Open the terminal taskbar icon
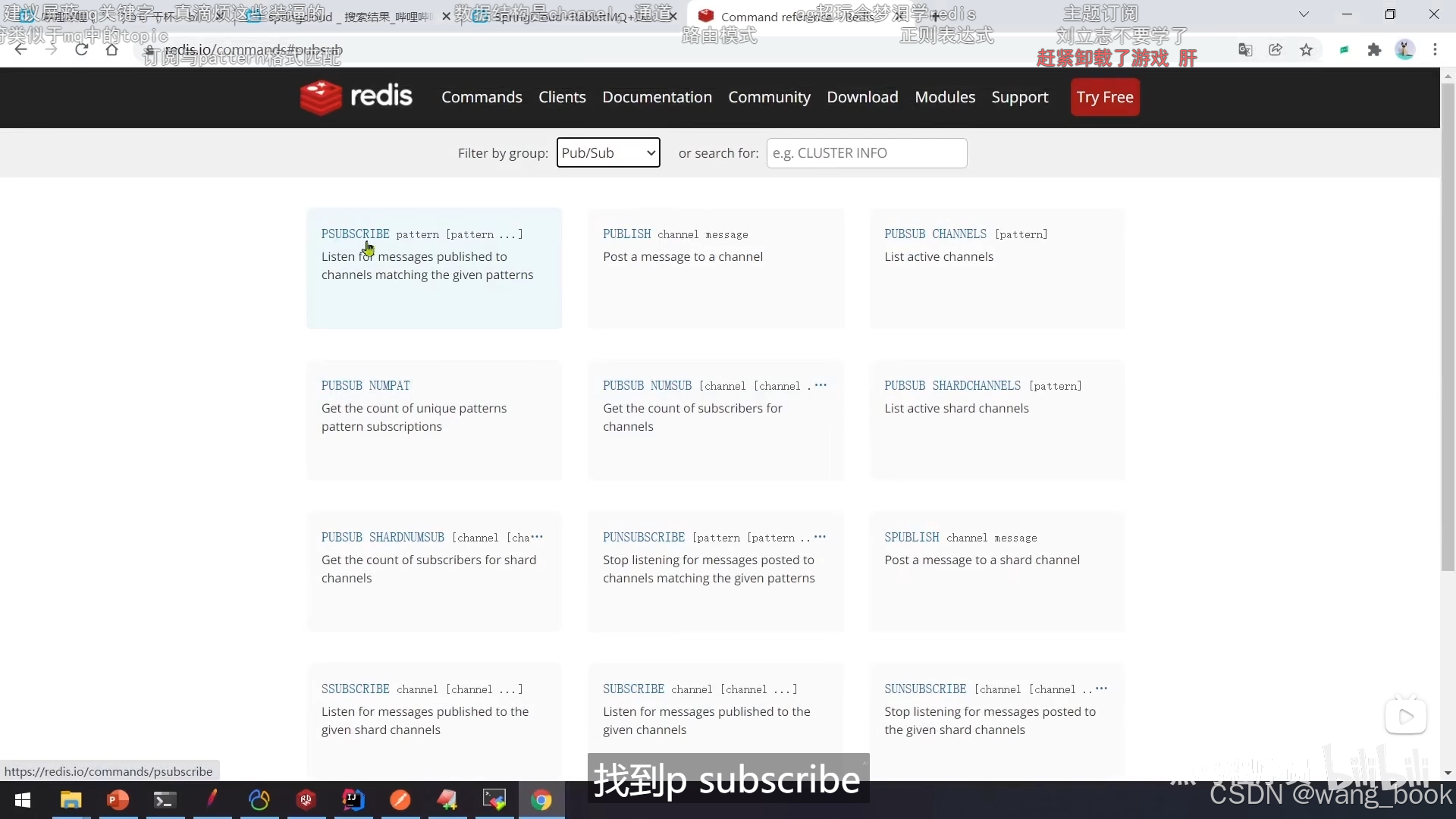The width and height of the screenshot is (1456, 819). pyautogui.click(x=165, y=800)
